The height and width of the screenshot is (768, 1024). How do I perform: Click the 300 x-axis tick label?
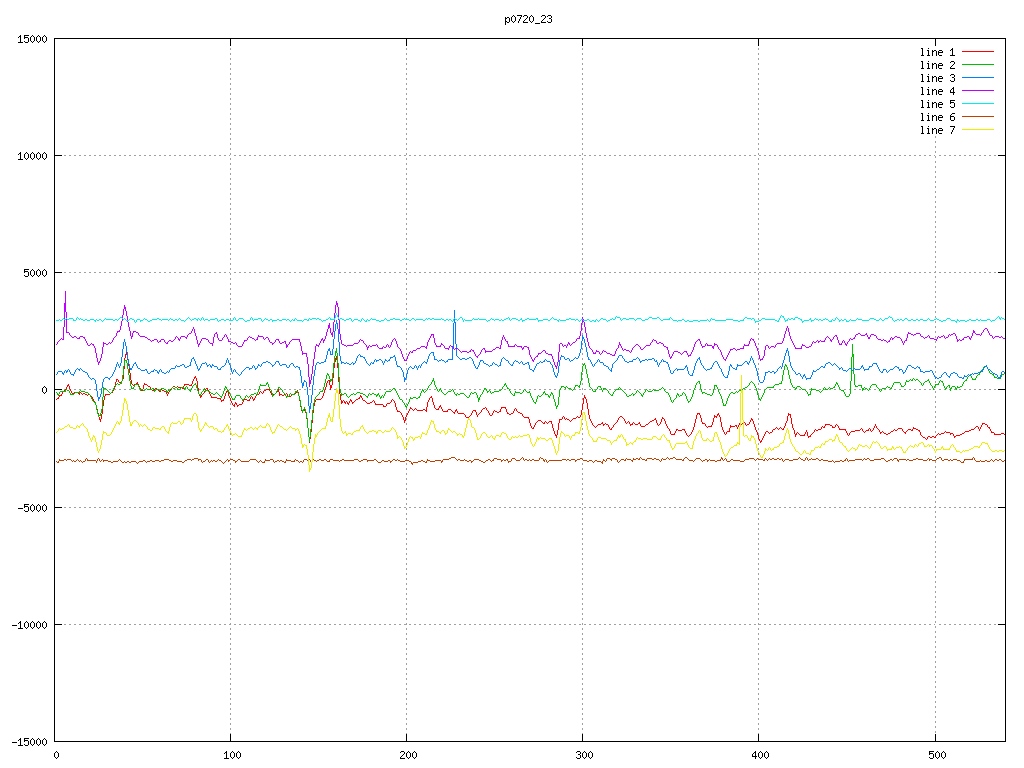coord(583,755)
